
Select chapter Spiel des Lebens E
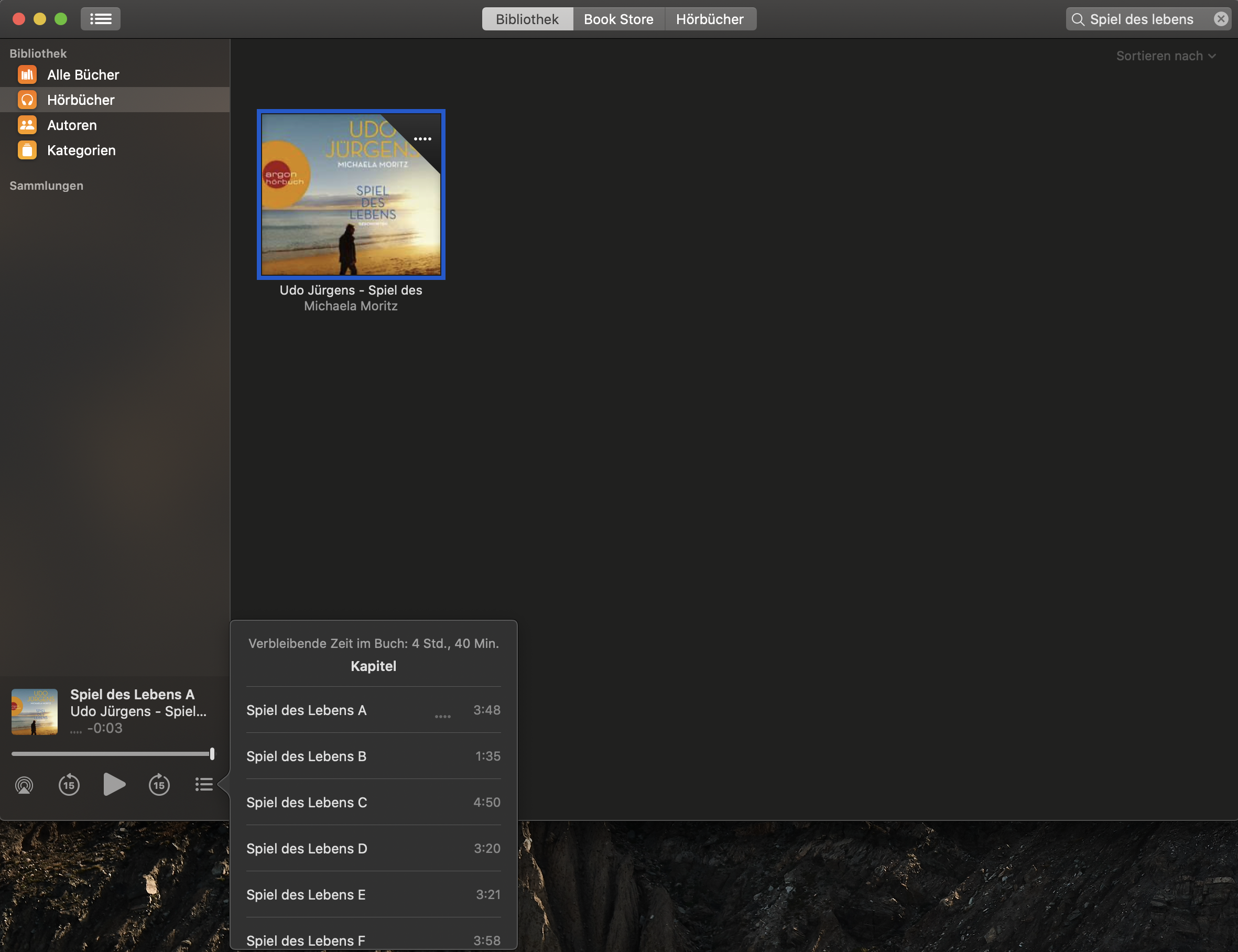tap(306, 895)
